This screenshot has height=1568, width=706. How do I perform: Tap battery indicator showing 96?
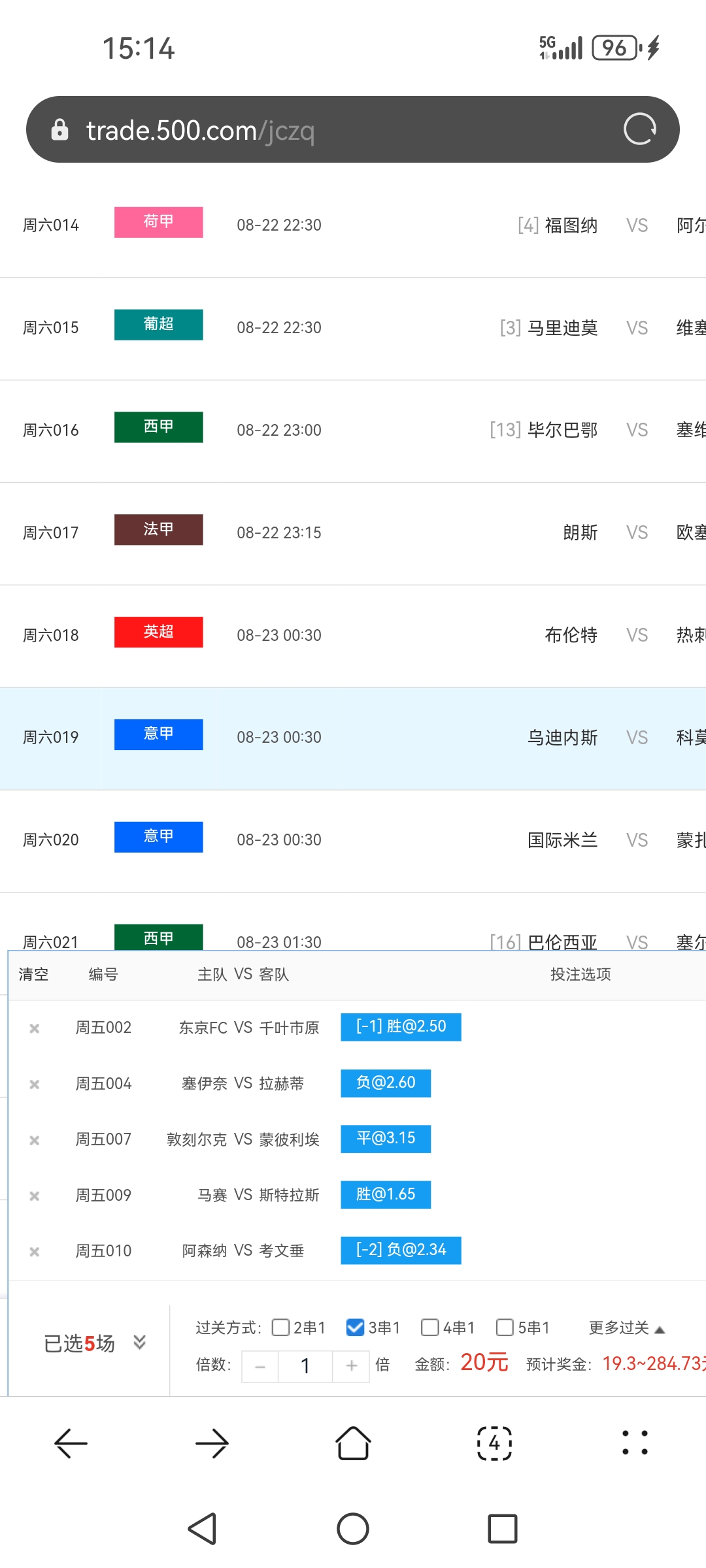(618, 48)
